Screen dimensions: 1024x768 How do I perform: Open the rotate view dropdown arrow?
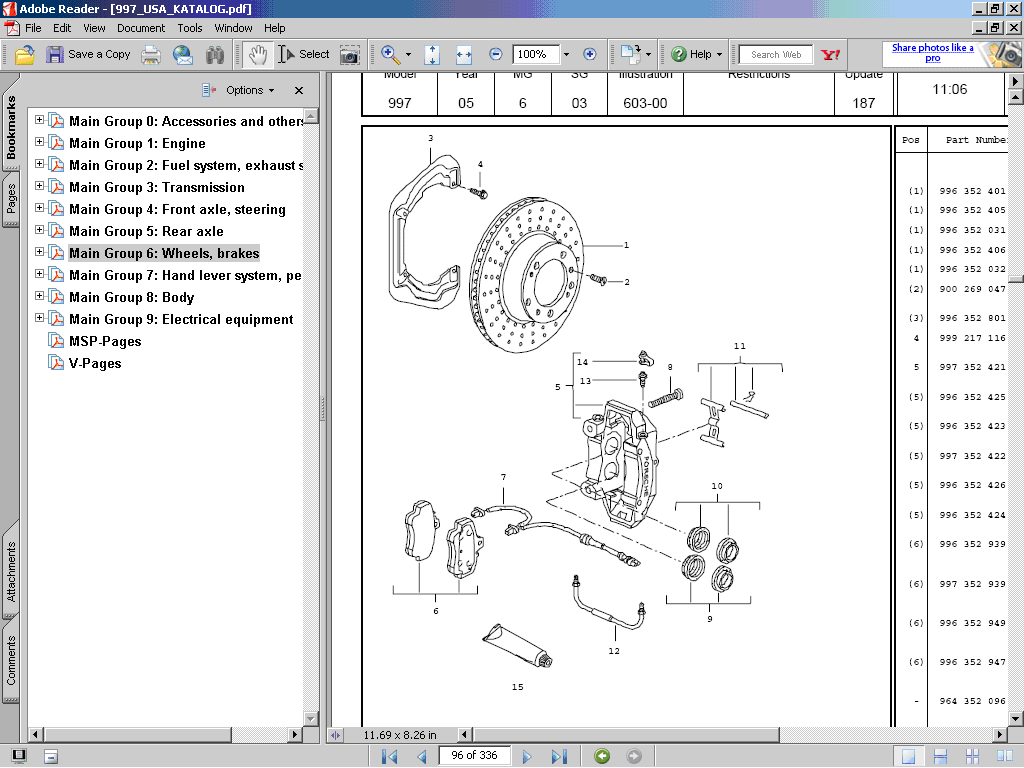click(x=648, y=54)
